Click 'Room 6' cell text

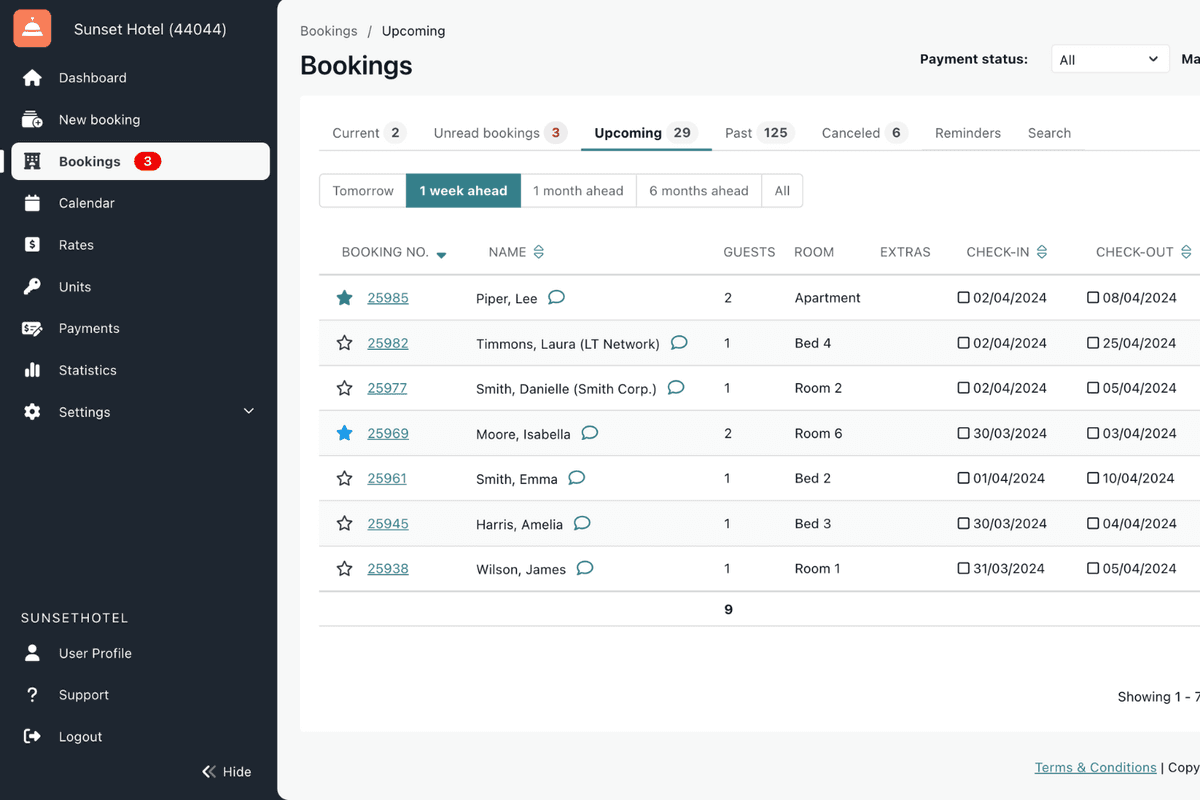click(x=819, y=433)
